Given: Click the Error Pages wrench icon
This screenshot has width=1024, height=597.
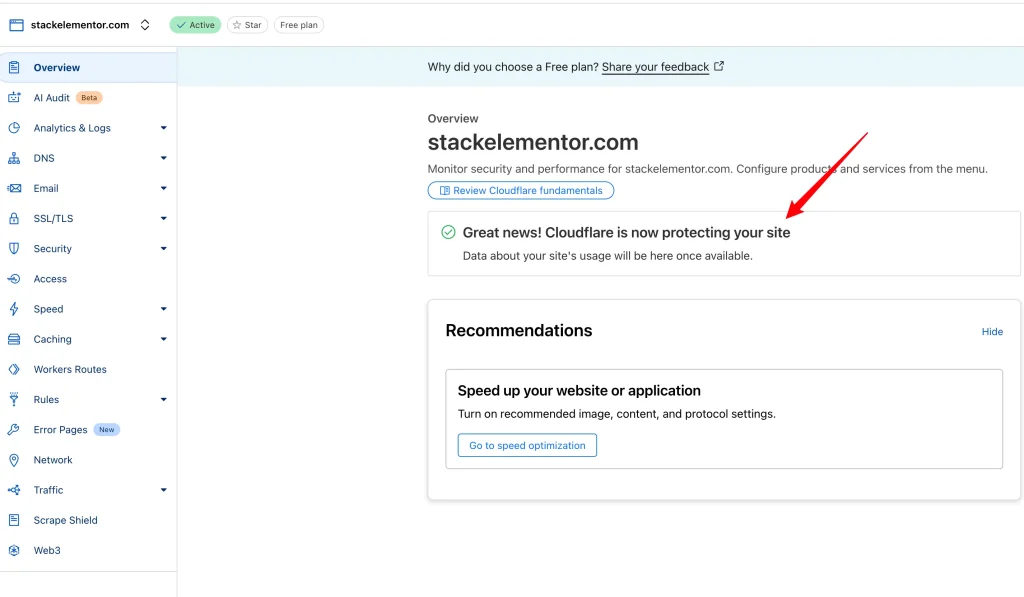Looking at the screenshot, I should pyautogui.click(x=14, y=430).
